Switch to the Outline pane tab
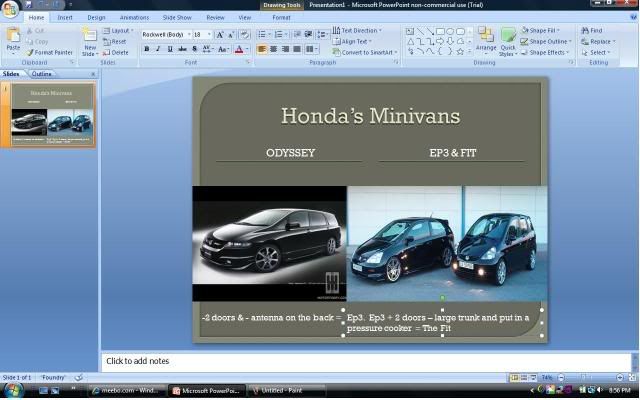The image size is (640, 400). pos(42,74)
